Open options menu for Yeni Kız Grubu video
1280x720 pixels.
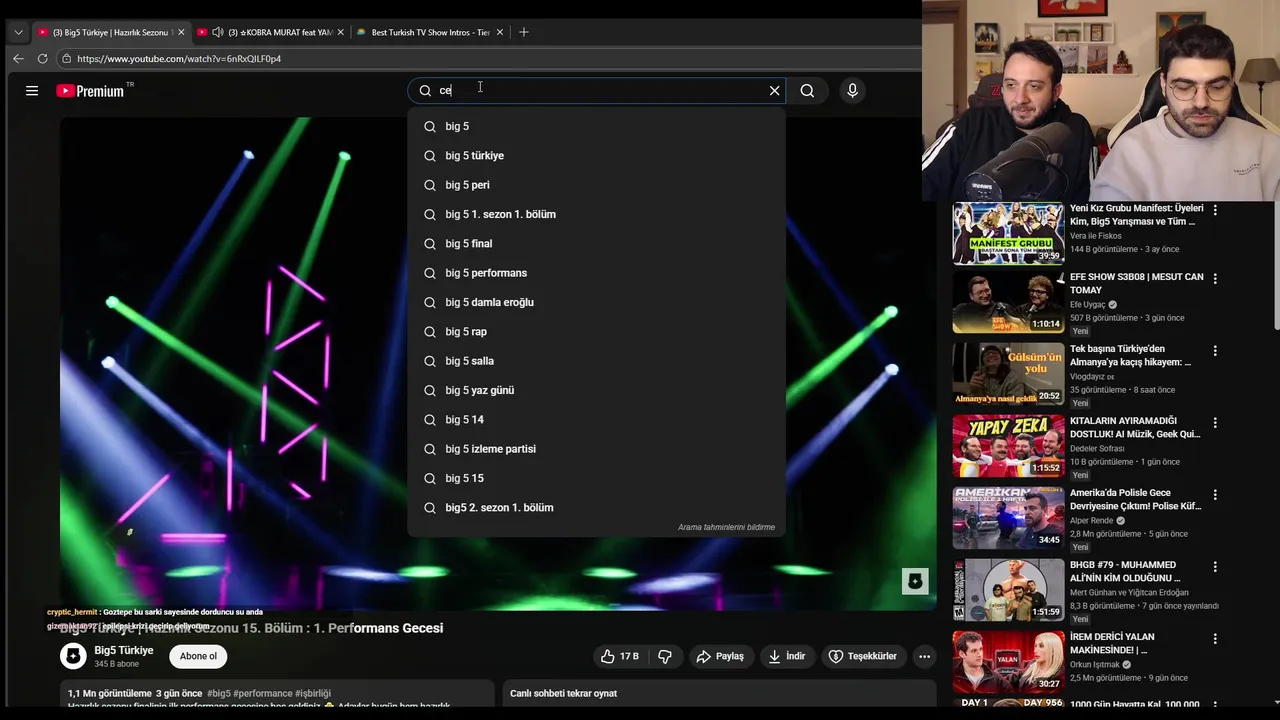tap(1215, 210)
